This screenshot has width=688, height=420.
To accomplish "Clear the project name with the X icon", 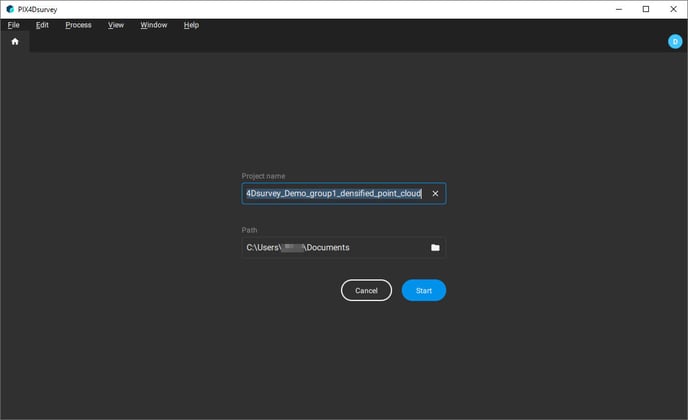I will pos(435,194).
